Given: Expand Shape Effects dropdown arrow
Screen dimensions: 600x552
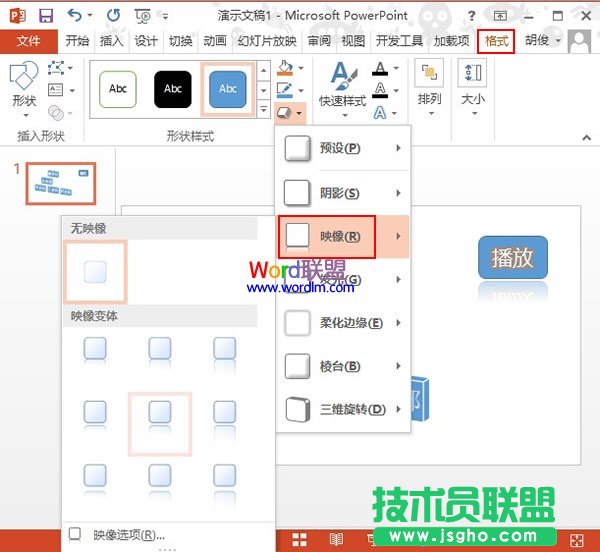Looking at the screenshot, I should pyautogui.click(x=299, y=113).
